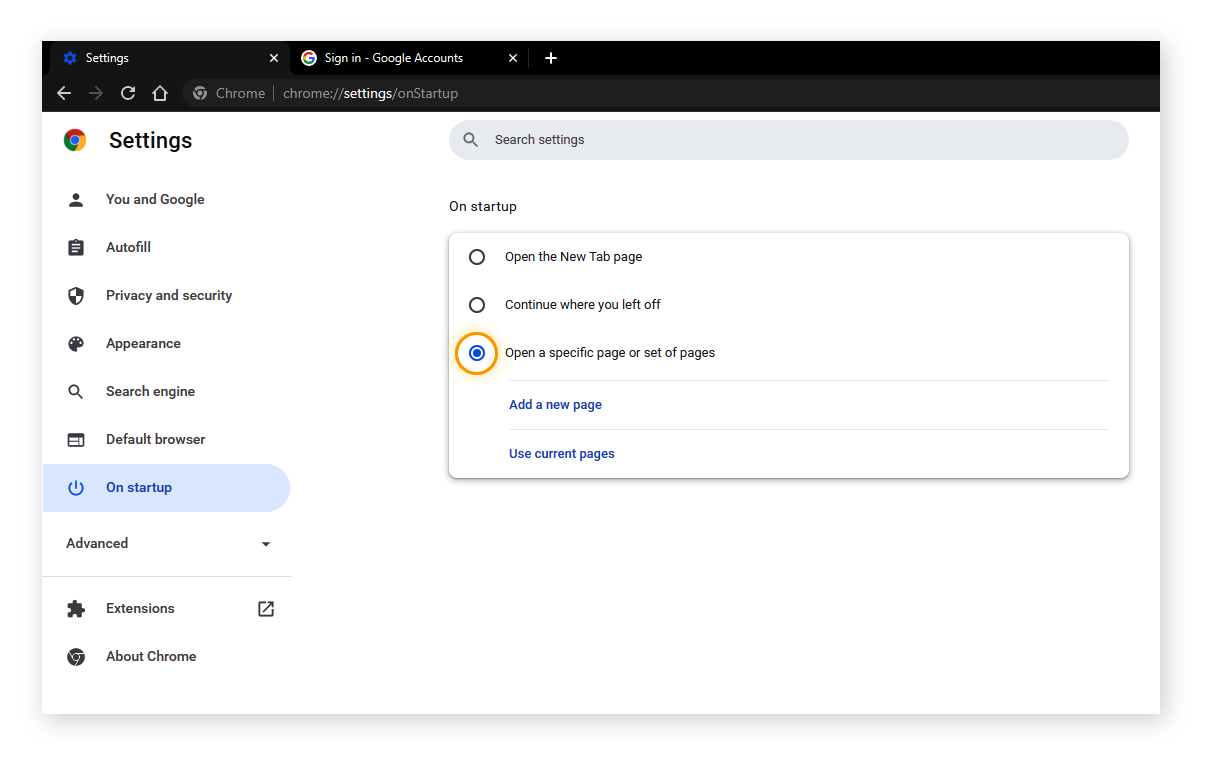
Task: Click Use current pages link
Action: 562,454
